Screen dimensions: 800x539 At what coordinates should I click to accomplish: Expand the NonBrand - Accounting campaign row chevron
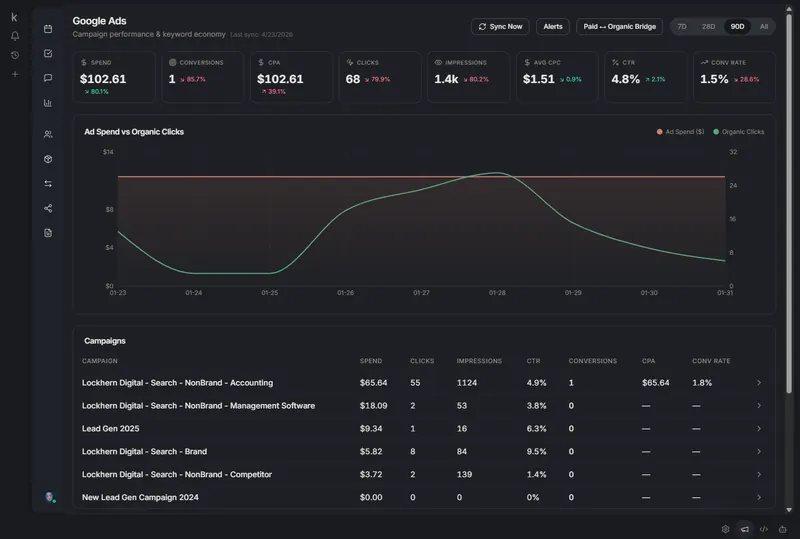(x=759, y=383)
